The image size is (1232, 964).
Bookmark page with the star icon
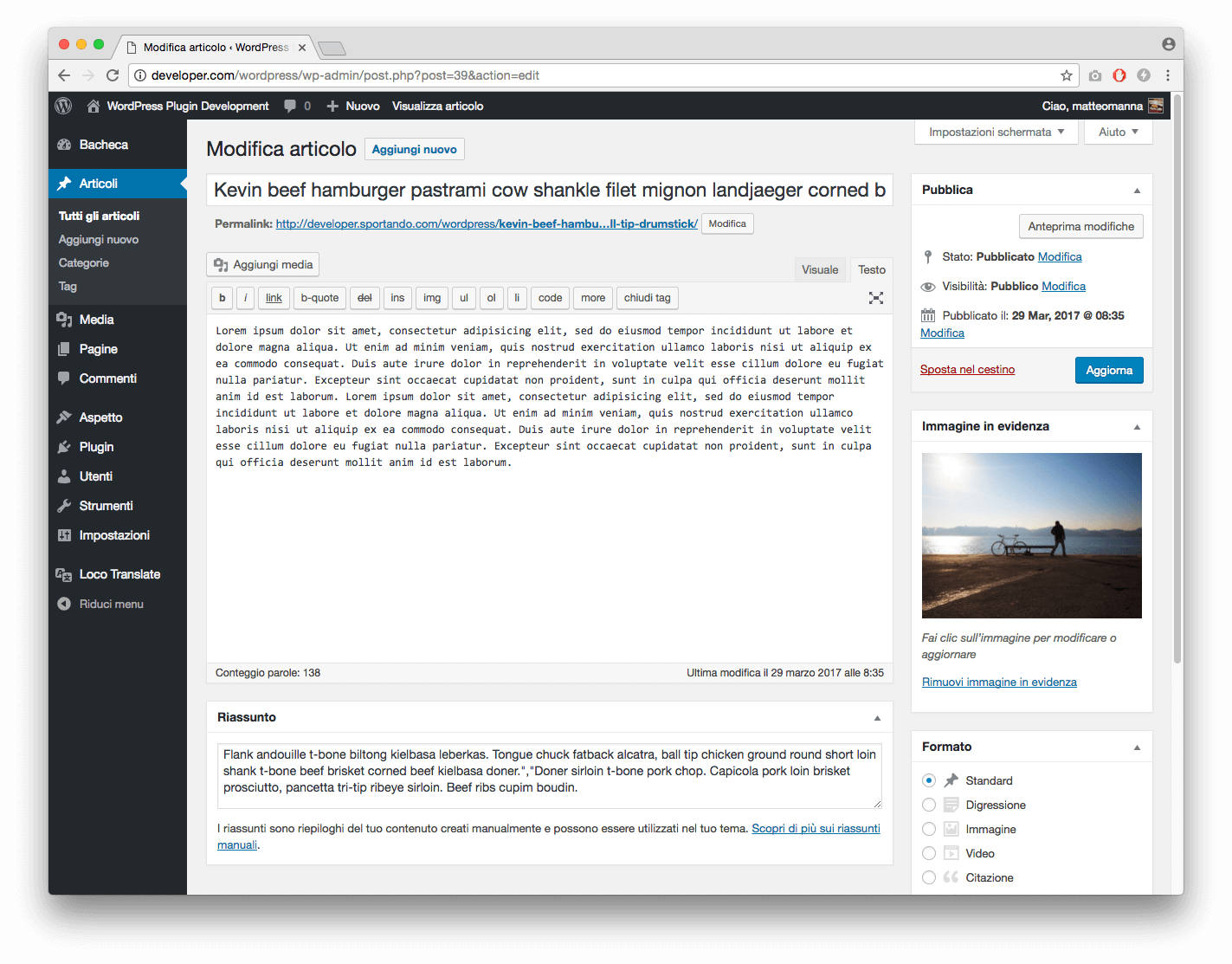(x=1067, y=75)
